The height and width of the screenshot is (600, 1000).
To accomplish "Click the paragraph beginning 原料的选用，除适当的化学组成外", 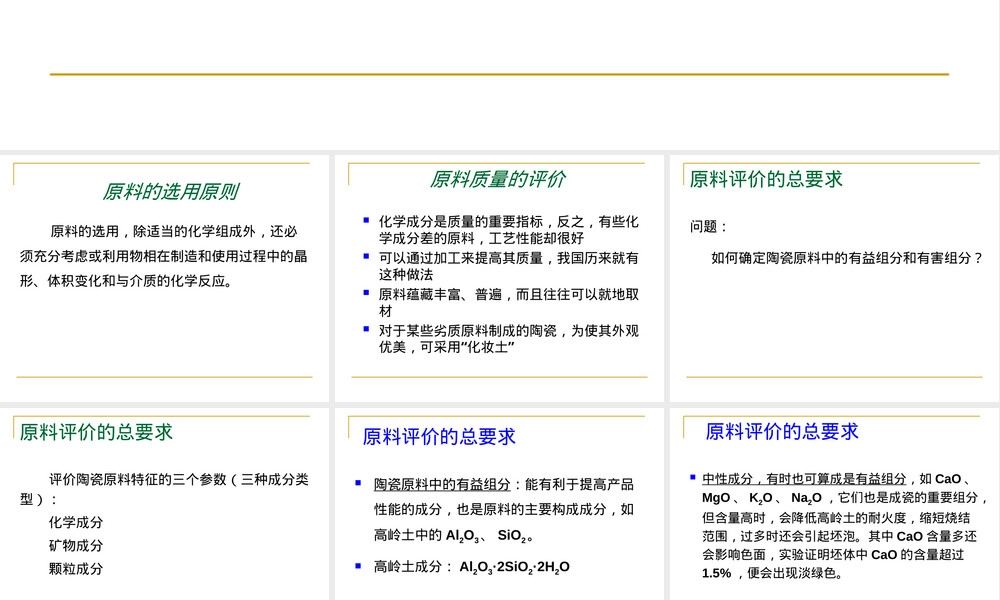I will pos(164,256).
